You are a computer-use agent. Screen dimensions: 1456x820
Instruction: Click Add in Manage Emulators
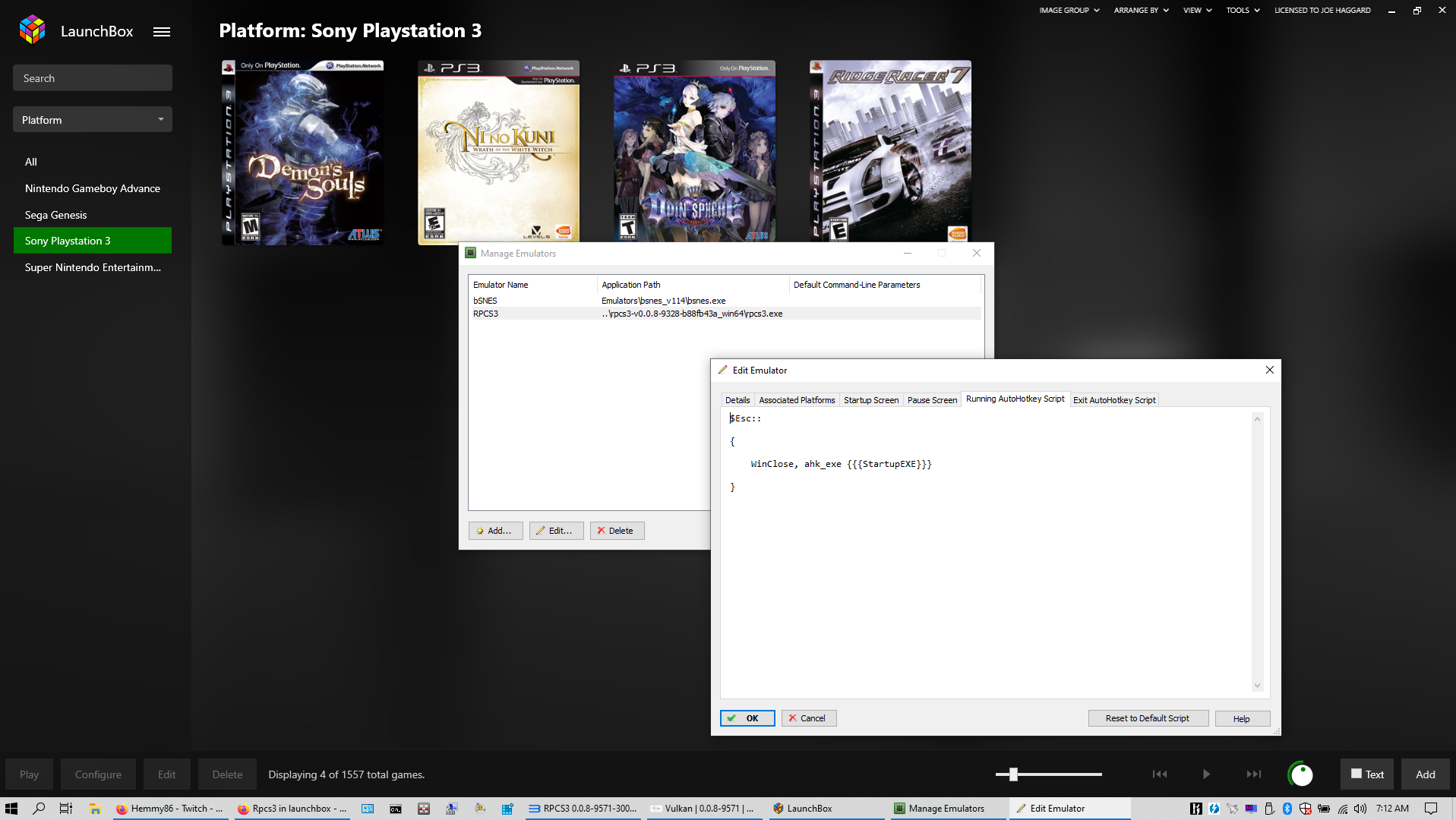(x=496, y=531)
